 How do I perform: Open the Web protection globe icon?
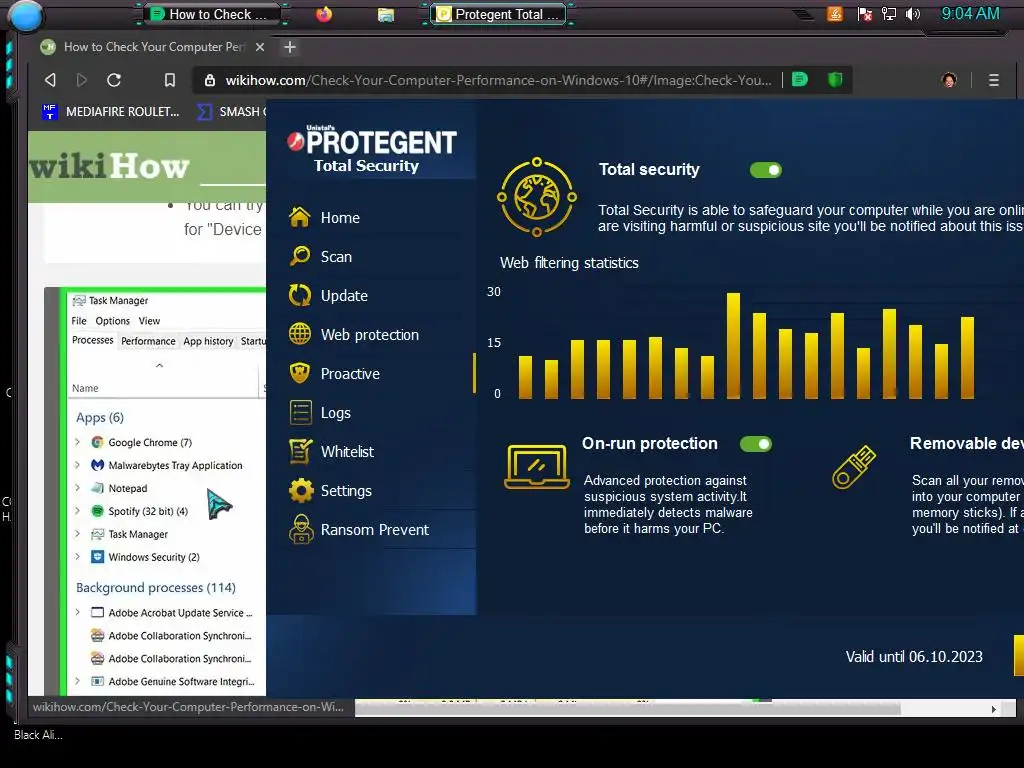click(x=300, y=334)
